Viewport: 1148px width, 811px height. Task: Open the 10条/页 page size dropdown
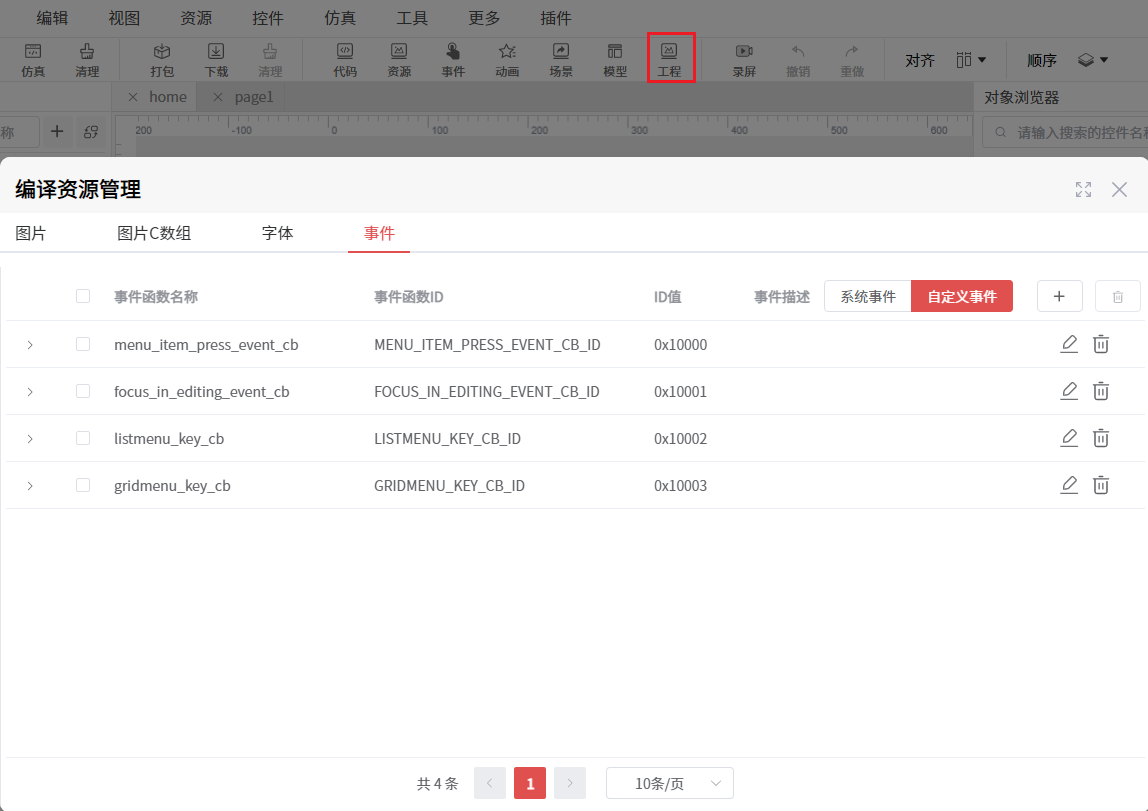670,783
